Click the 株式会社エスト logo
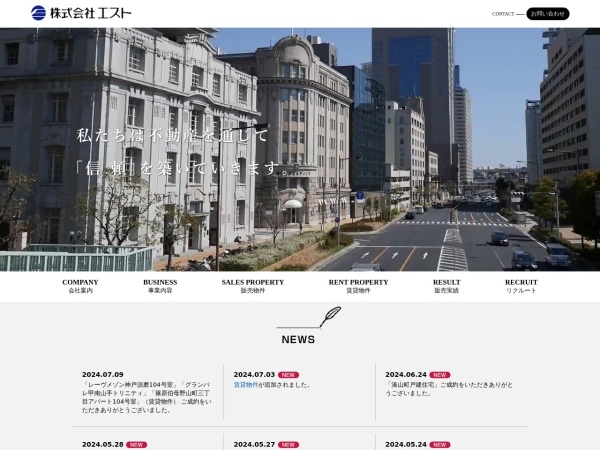The height and width of the screenshot is (450, 600). click(81, 13)
